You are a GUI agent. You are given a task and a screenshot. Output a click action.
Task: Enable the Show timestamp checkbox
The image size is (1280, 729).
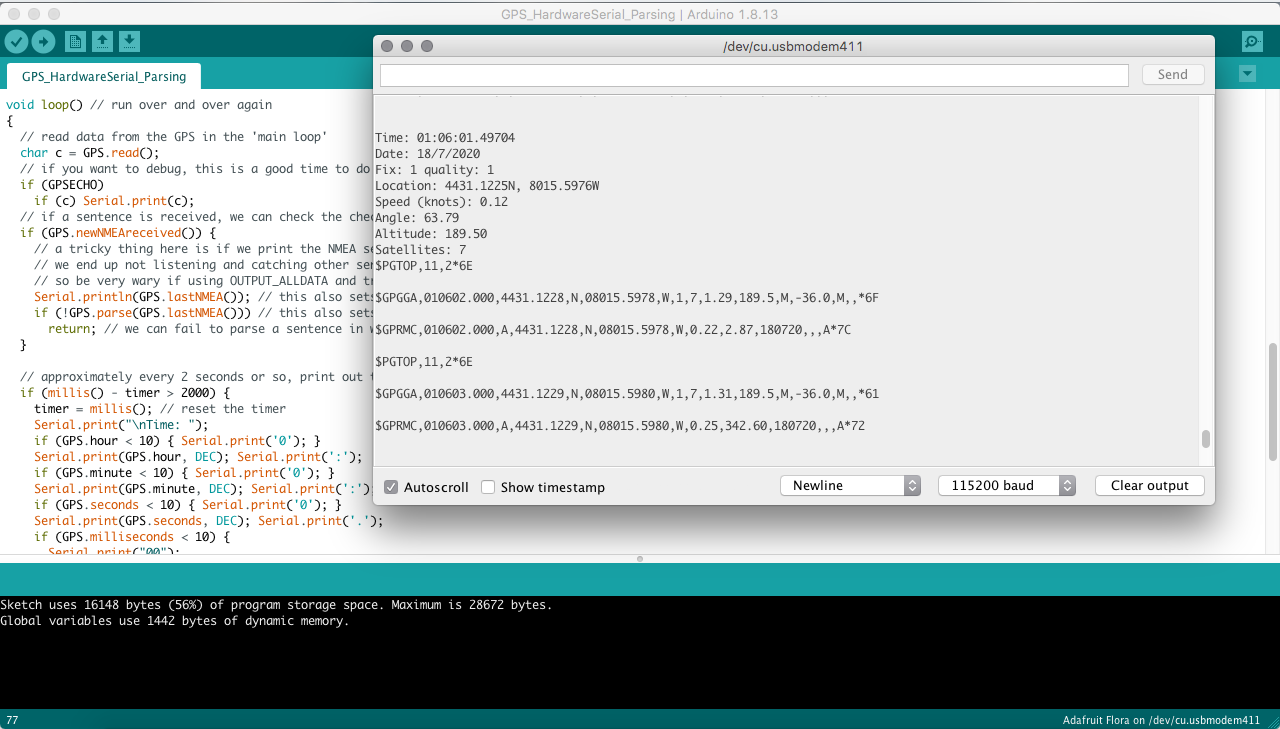tap(488, 486)
